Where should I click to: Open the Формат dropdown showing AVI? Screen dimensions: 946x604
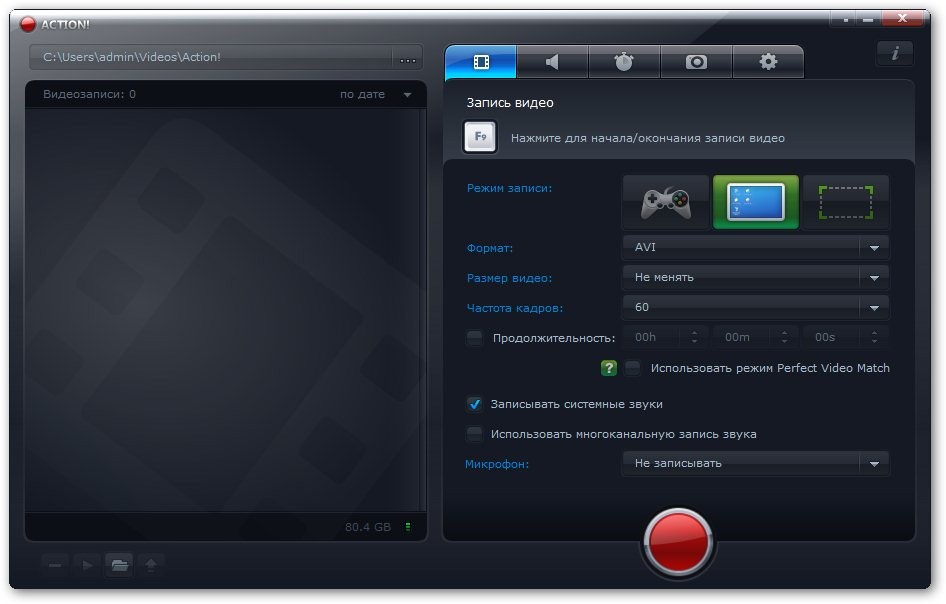click(x=755, y=247)
